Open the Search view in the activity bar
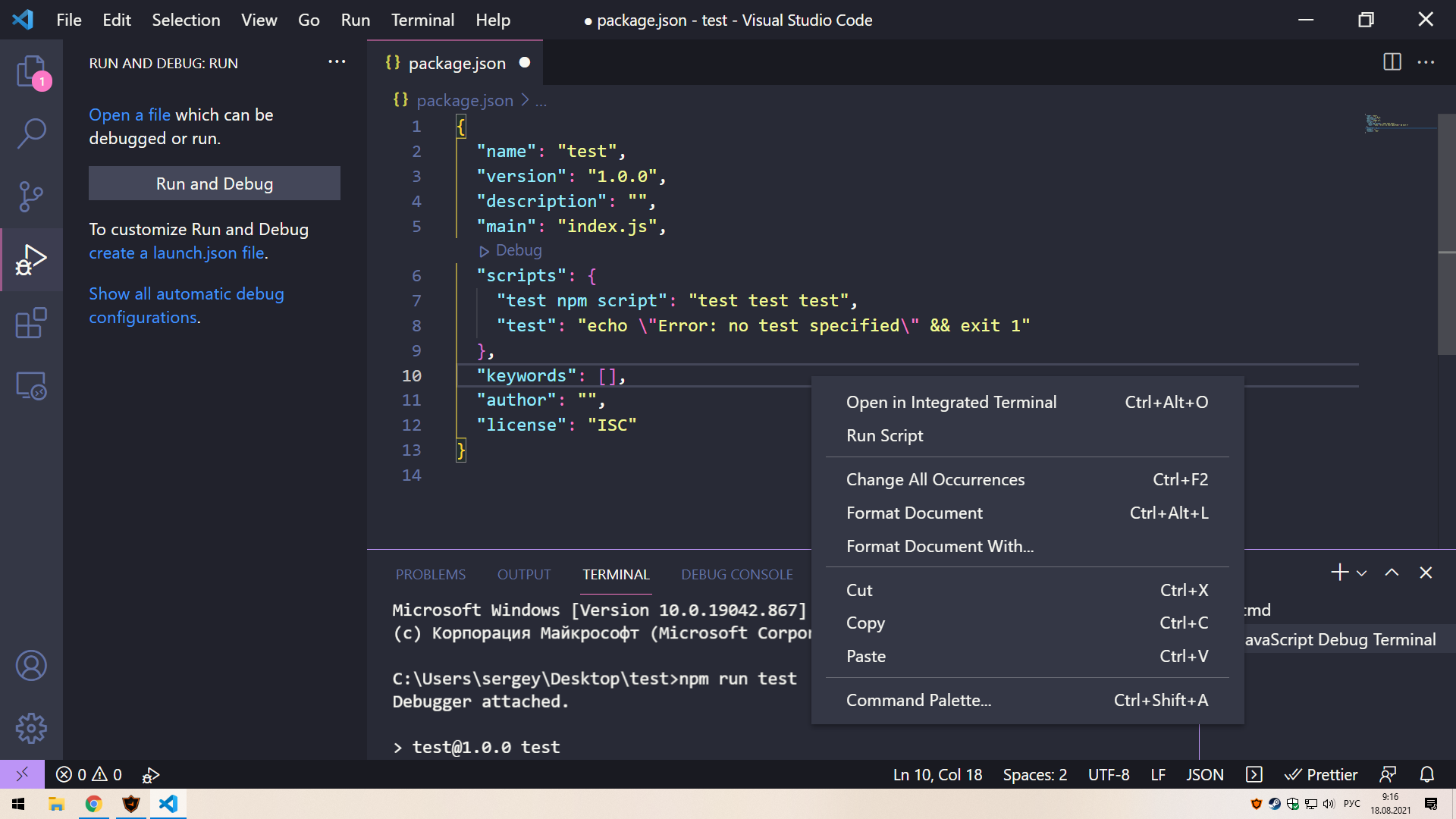The height and width of the screenshot is (819, 1456). coord(31,133)
